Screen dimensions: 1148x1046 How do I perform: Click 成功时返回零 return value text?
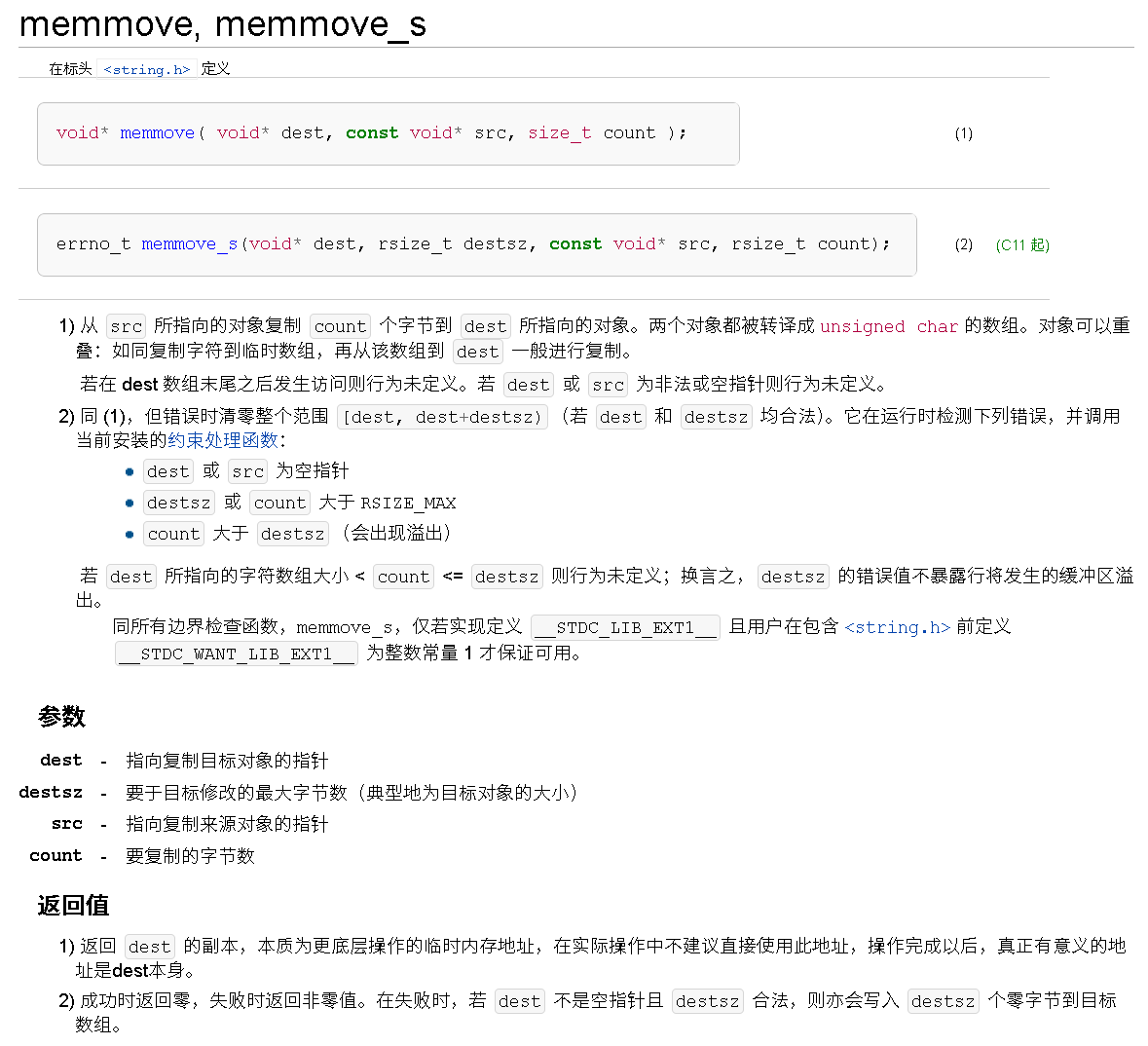[135, 1000]
